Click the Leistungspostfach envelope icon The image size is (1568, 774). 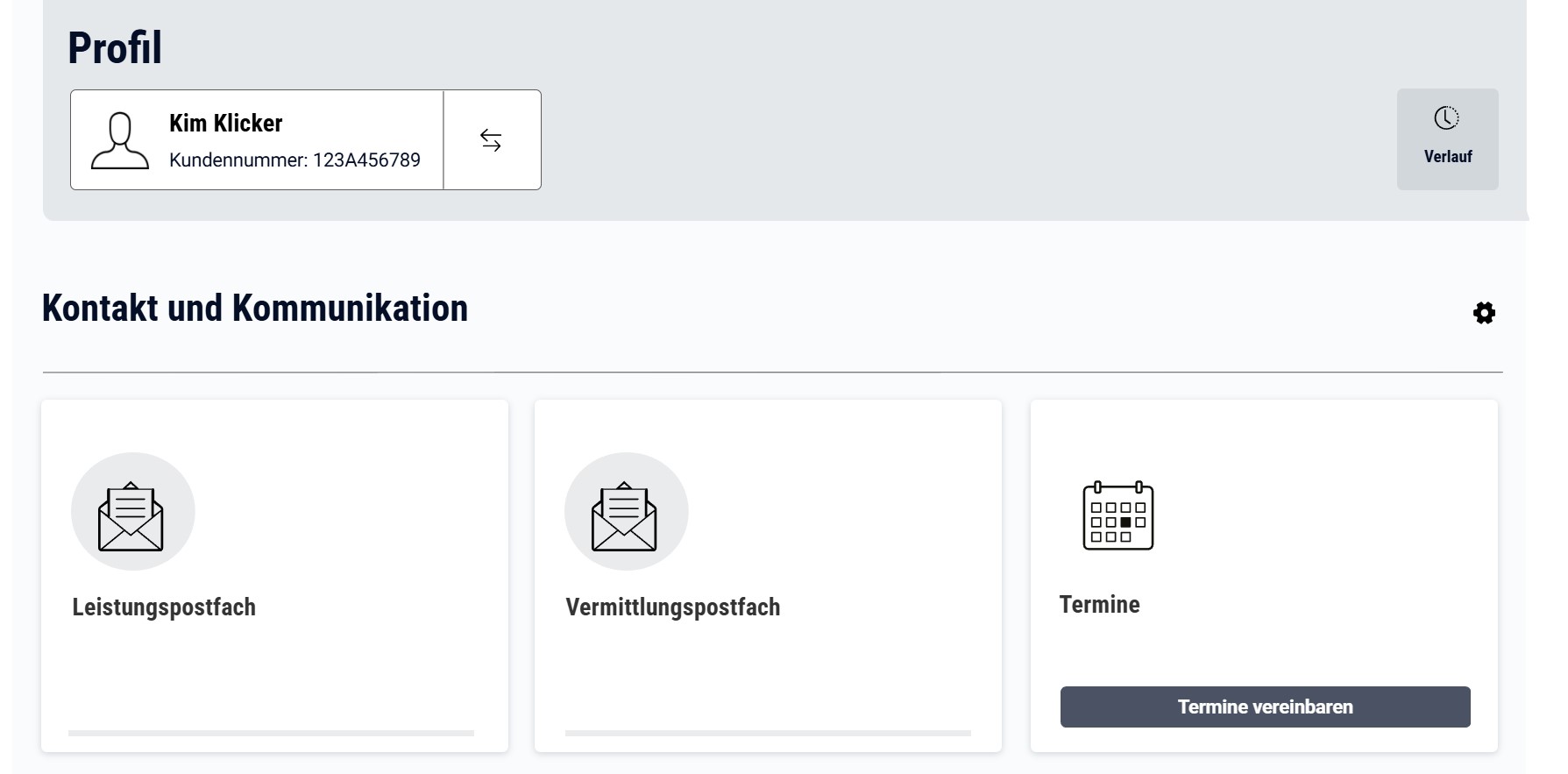tap(131, 515)
